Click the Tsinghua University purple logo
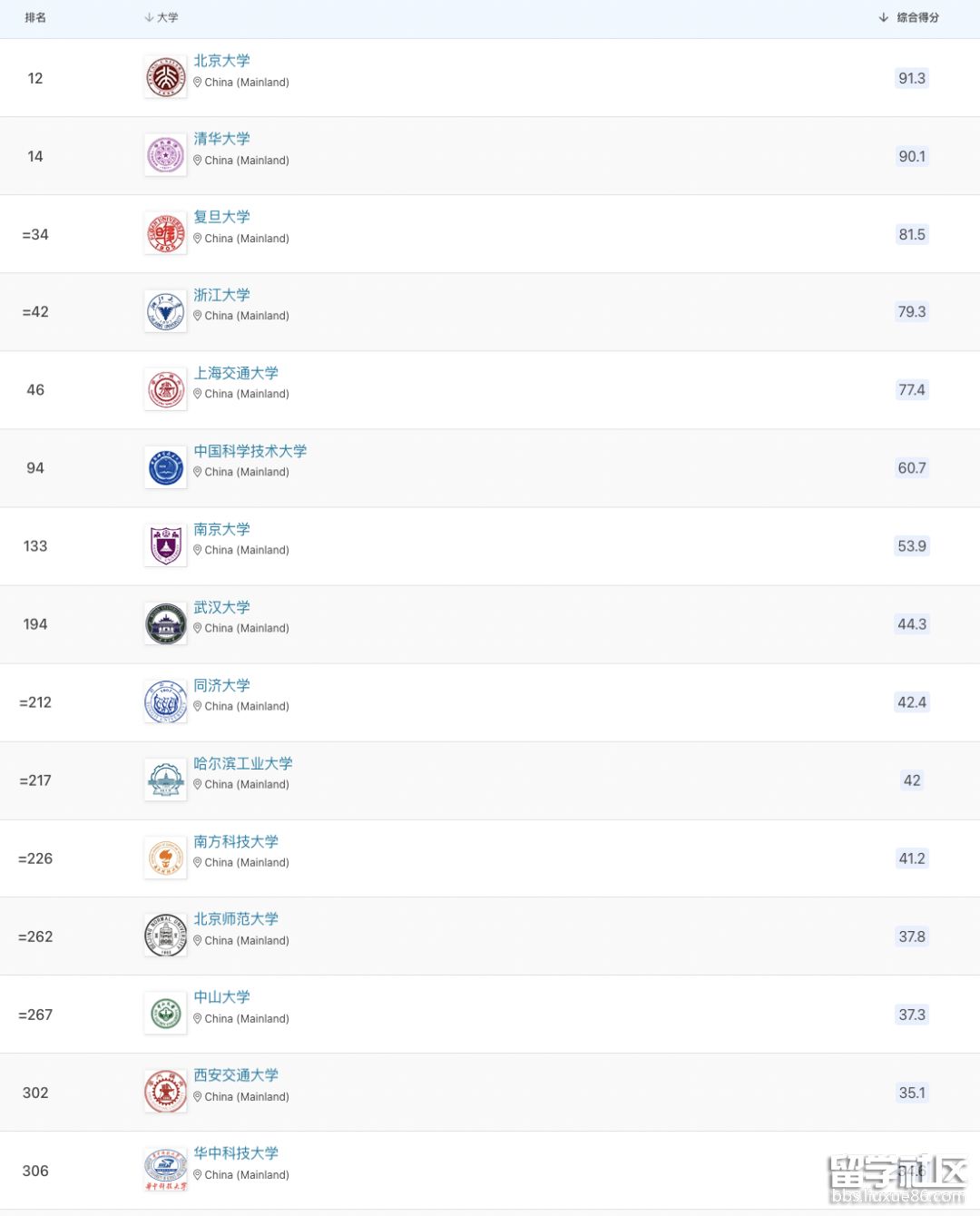Screen dimensions: 980x1216 [166, 156]
